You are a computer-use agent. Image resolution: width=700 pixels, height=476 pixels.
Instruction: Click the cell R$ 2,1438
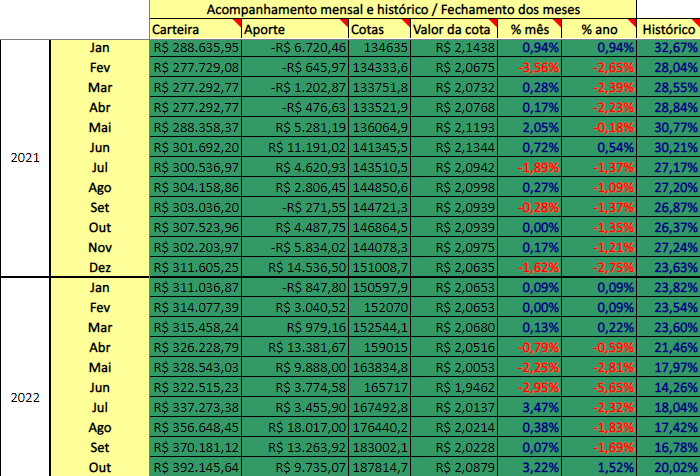pos(454,47)
